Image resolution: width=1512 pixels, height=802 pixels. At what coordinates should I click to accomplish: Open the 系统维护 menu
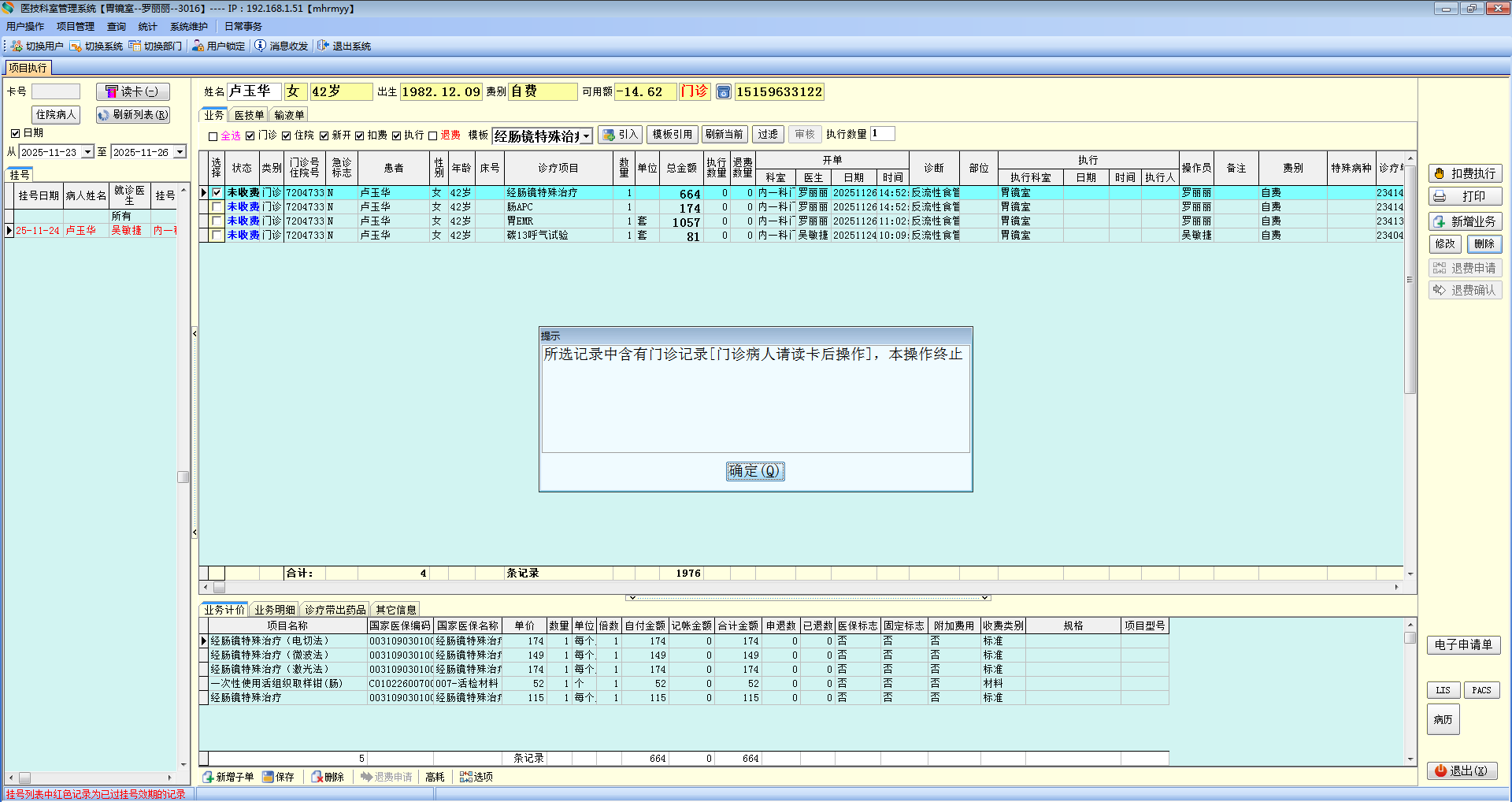point(189,27)
